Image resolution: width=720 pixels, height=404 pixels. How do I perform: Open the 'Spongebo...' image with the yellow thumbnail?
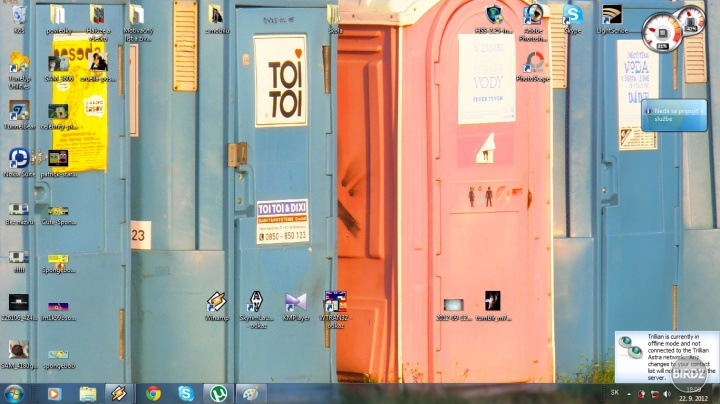(58, 264)
